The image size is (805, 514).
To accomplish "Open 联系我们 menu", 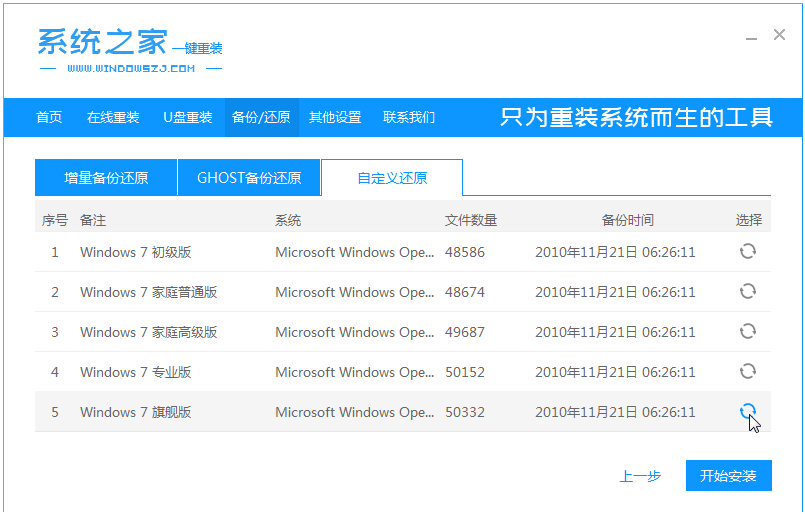I will (x=409, y=117).
